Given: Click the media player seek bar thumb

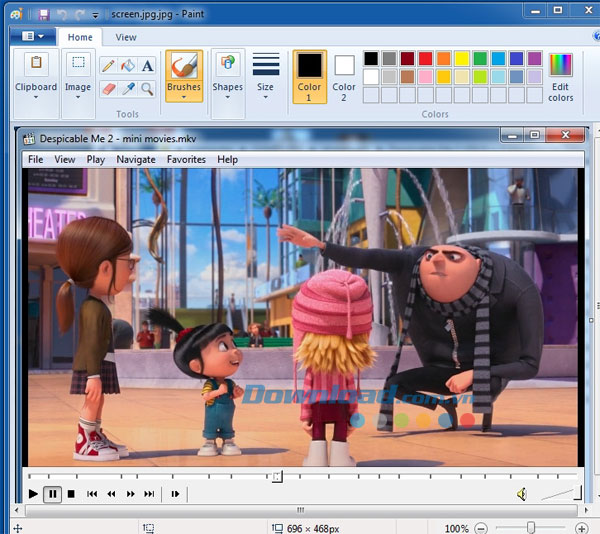Looking at the screenshot, I should (277, 477).
